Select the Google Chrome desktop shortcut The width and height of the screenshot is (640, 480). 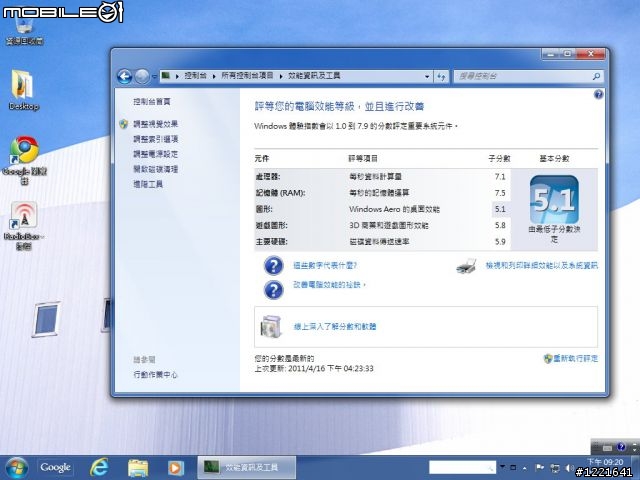click(24, 160)
